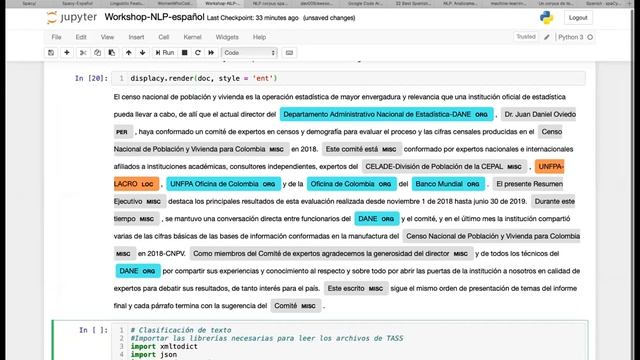Screen dimensions: 640x360
Task: Open the File menu
Action: tap(56, 37)
